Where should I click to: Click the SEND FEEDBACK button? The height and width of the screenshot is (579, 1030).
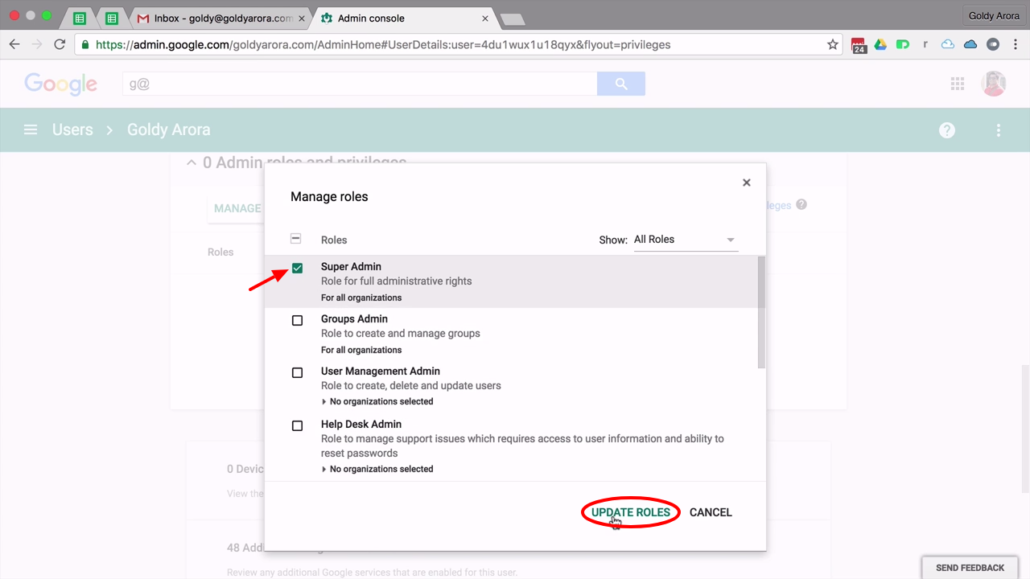(970, 567)
